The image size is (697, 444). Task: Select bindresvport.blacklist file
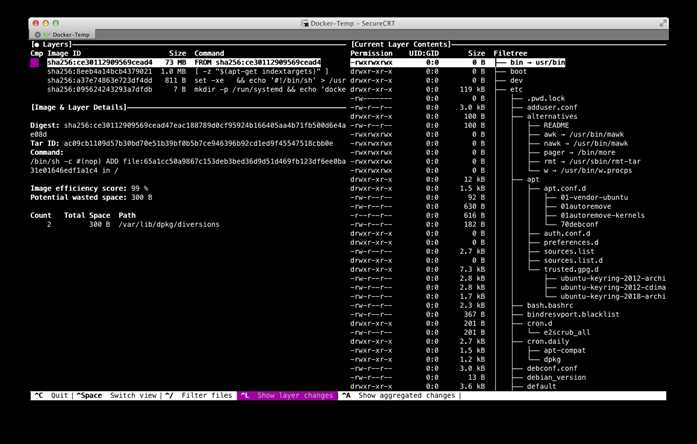click(573, 314)
